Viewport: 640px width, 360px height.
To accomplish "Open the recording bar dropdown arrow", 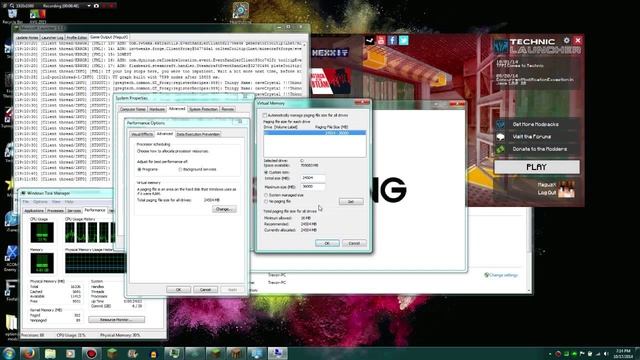I will 89,6.
